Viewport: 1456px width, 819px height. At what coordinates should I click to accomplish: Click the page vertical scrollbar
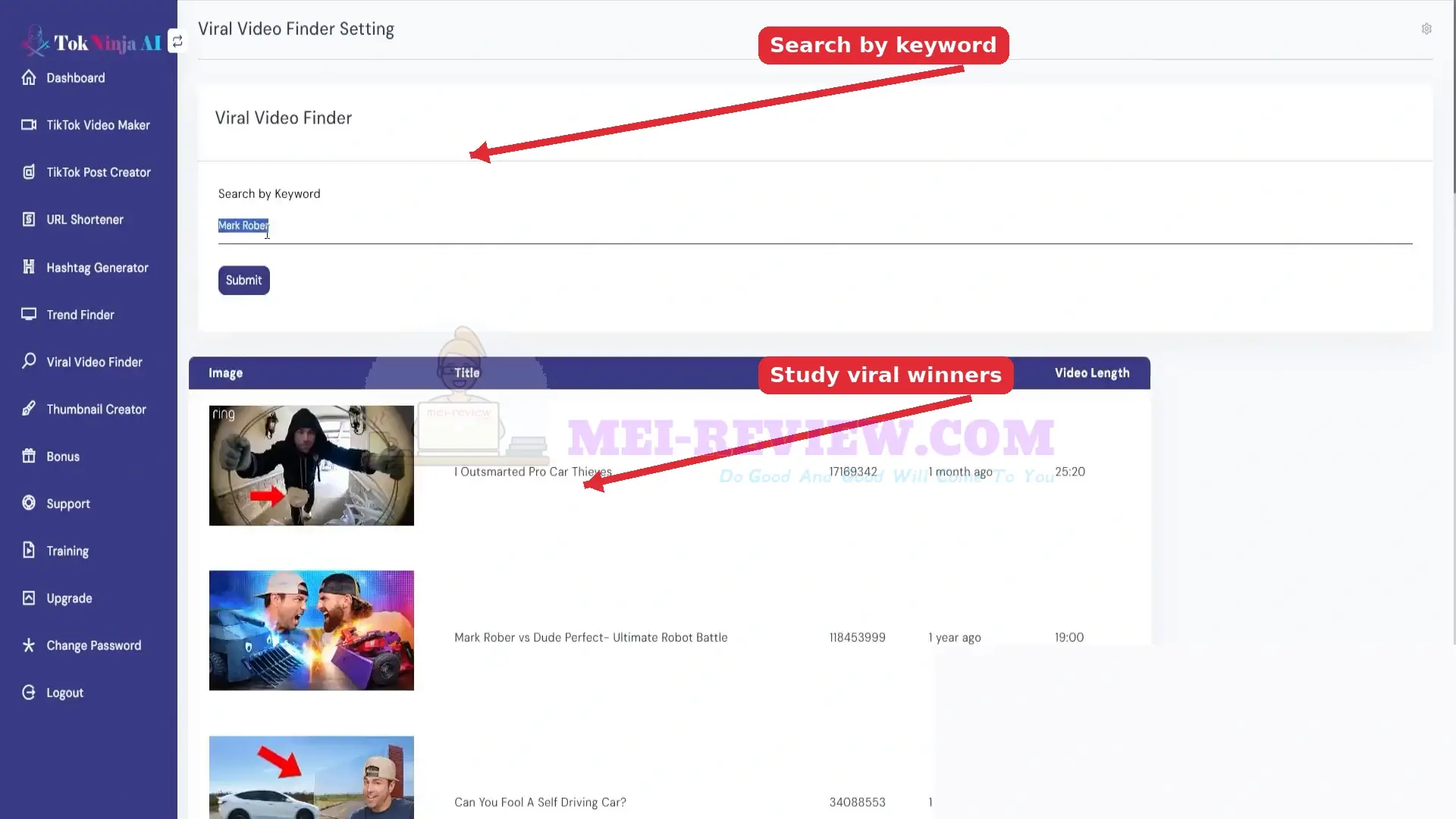point(1454,99)
